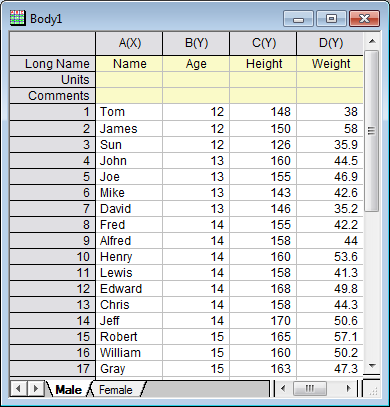The height and width of the screenshot is (407, 390).
Task: Click Henry's weight value 53.6
Action: (x=330, y=257)
